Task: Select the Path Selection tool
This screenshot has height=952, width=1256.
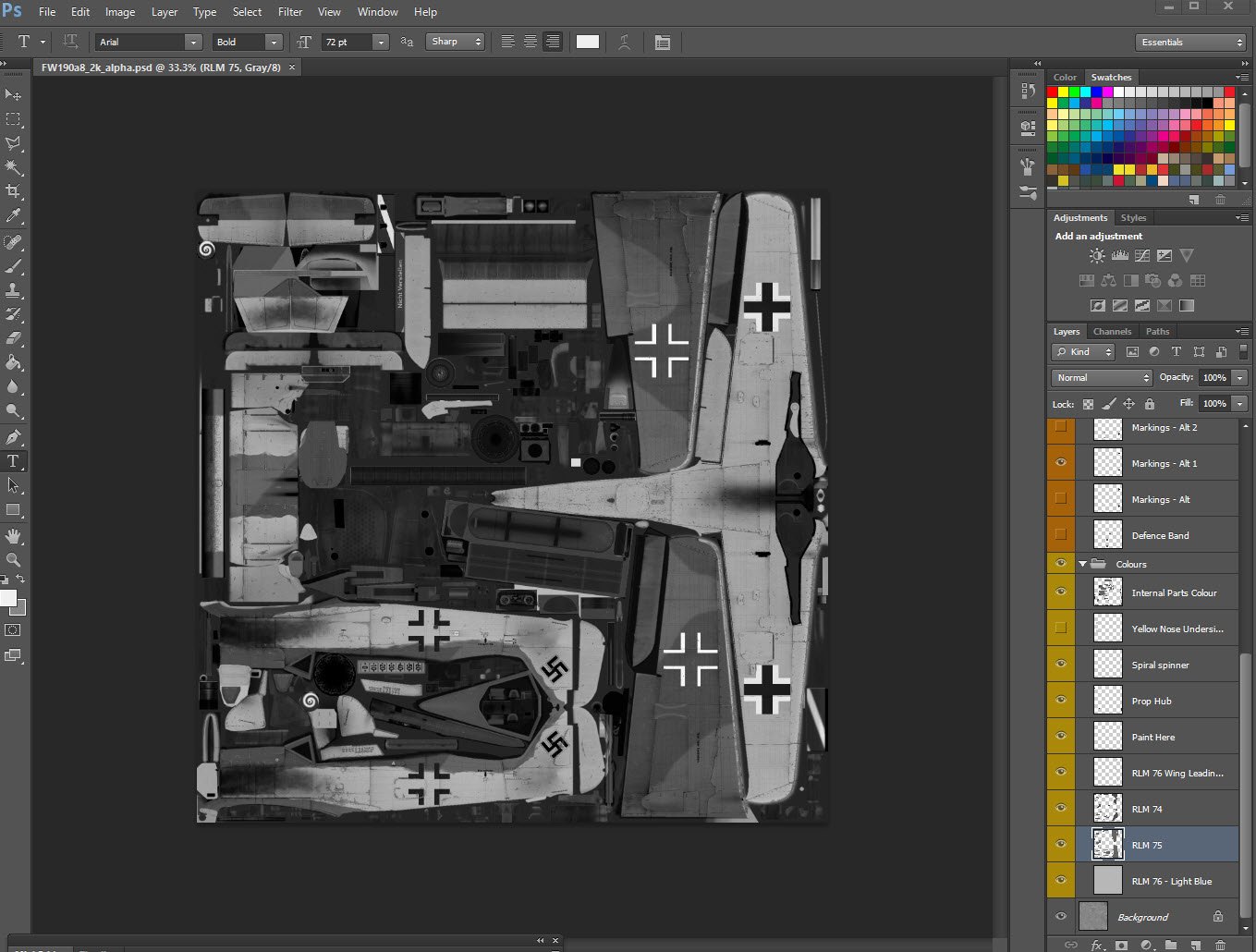Action: pyautogui.click(x=13, y=484)
